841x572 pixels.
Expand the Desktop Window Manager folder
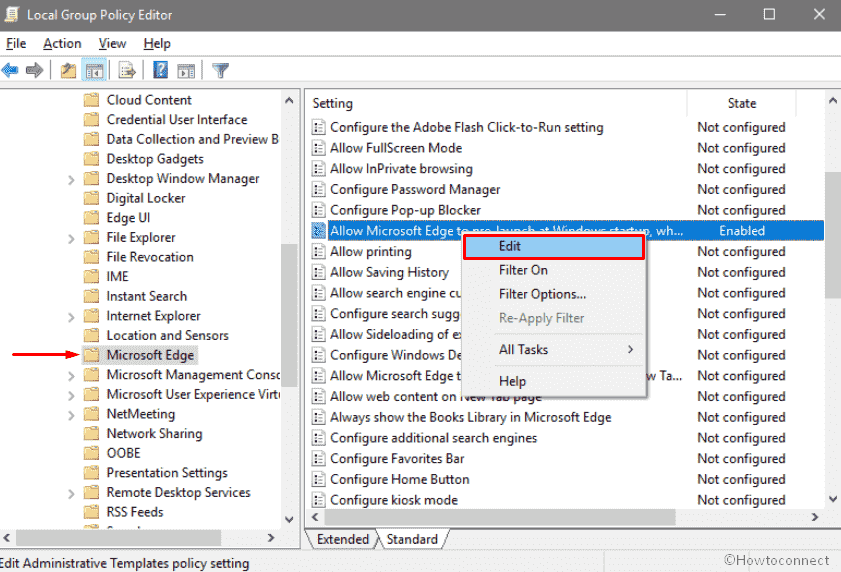tap(71, 179)
